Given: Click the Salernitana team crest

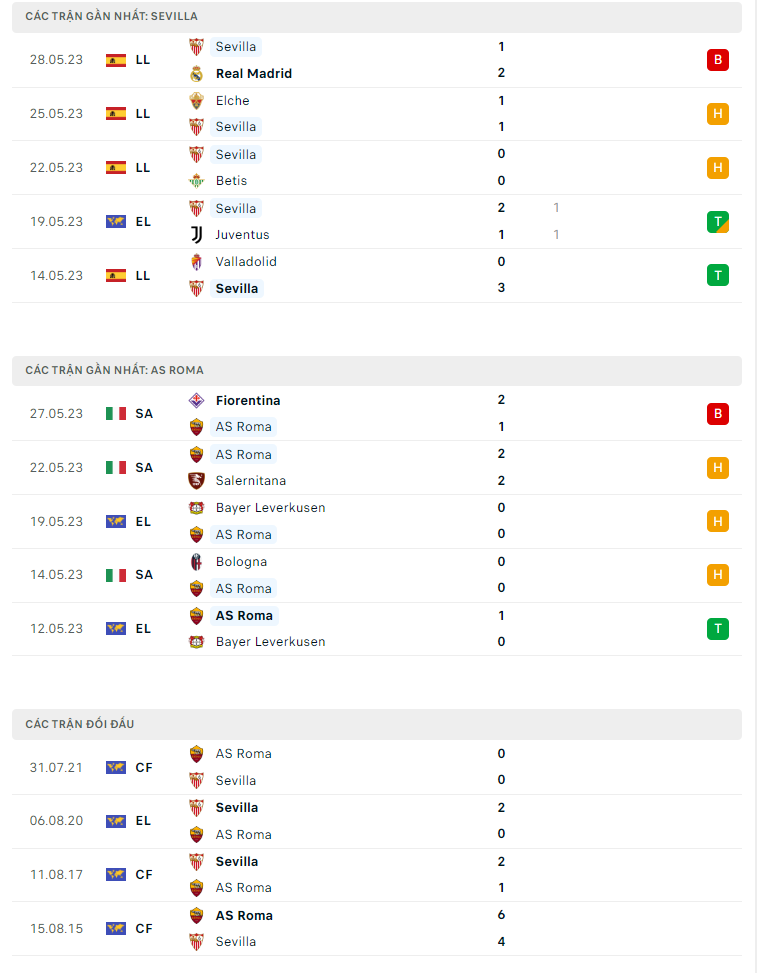Looking at the screenshot, I should tap(196, 481).
